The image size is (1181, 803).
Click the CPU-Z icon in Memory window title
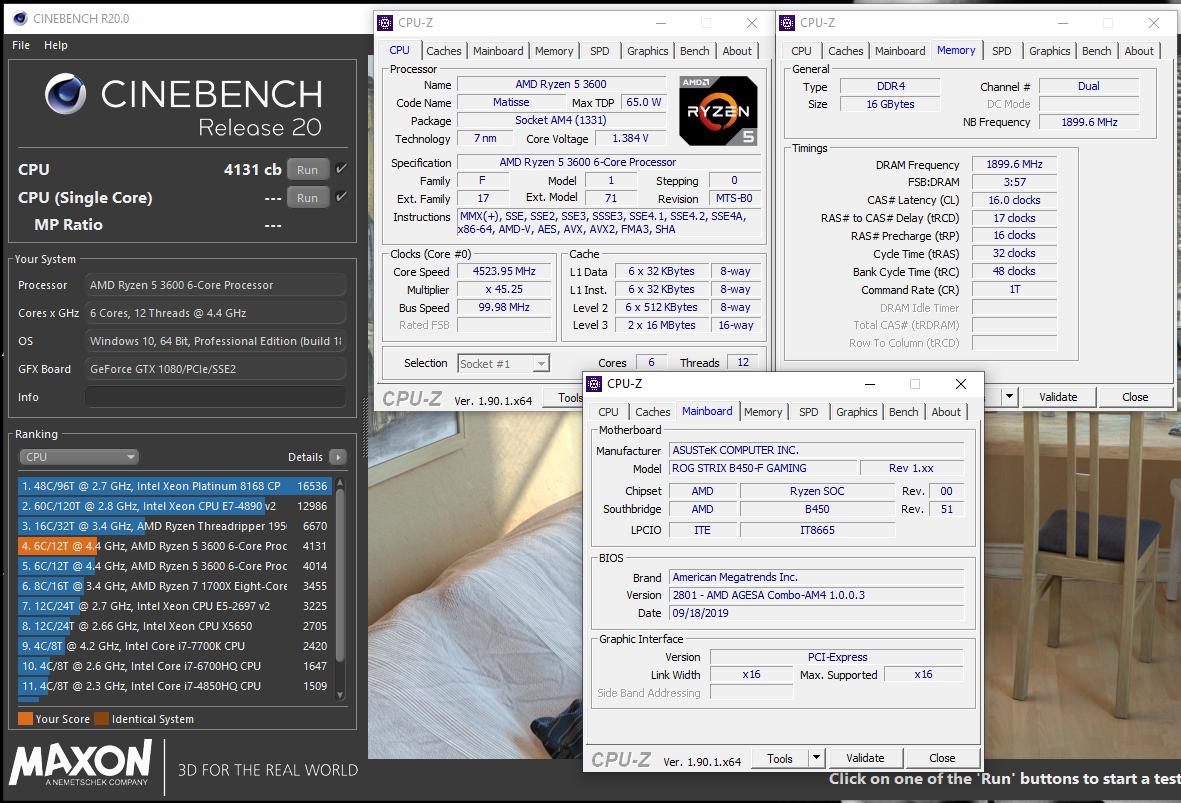[x=787, y=23]
